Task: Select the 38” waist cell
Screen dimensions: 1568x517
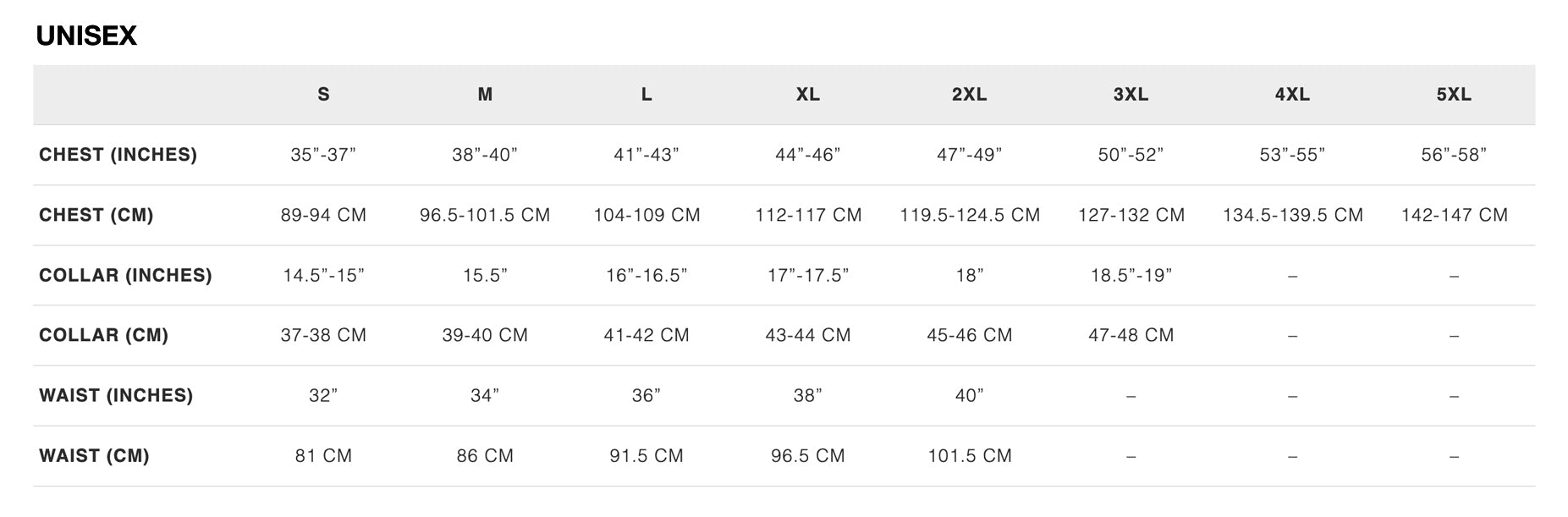Action: 808,395
